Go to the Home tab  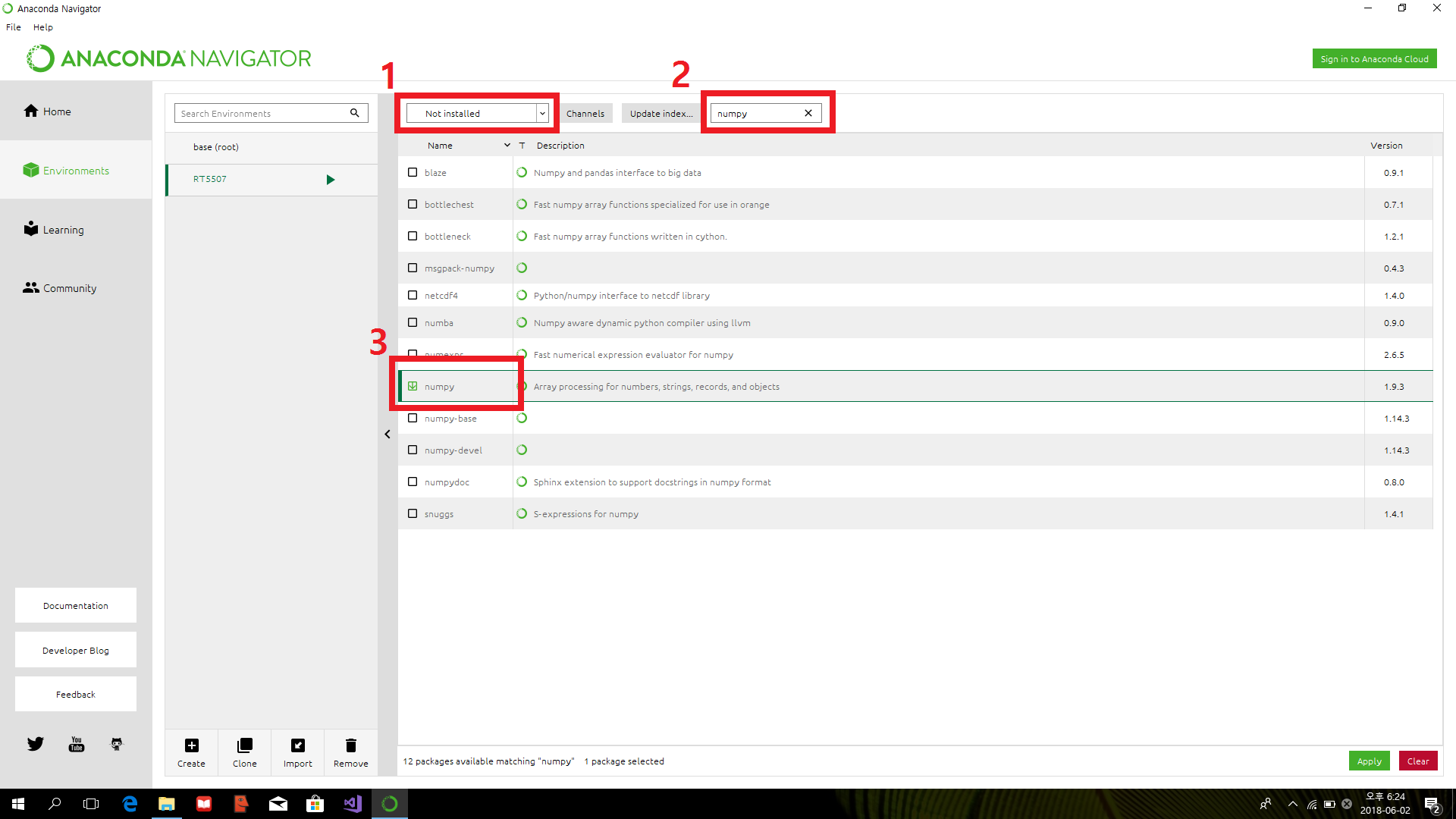pyautogui.click(x=76, y=111)
